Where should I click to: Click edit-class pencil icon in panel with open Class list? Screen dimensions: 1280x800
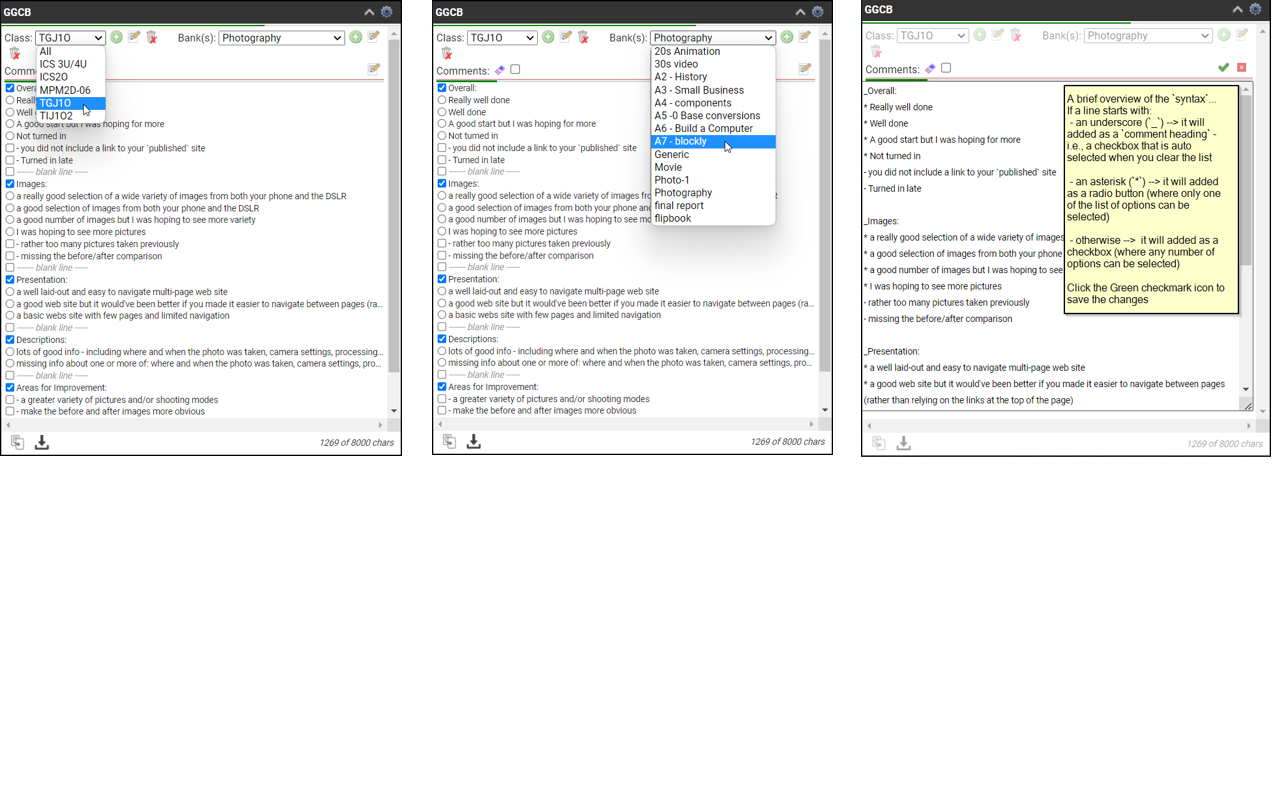click(x=134, y=37)
